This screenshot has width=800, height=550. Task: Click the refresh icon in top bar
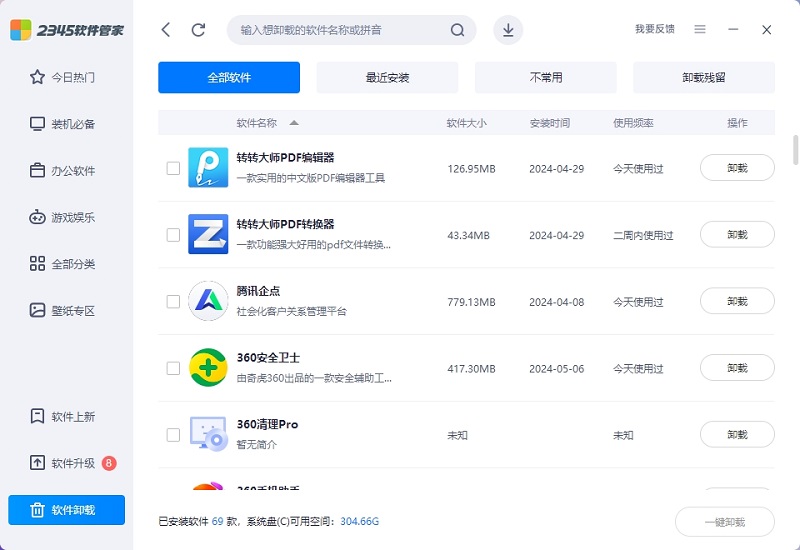pyautogui.click(x=198, y=30)
